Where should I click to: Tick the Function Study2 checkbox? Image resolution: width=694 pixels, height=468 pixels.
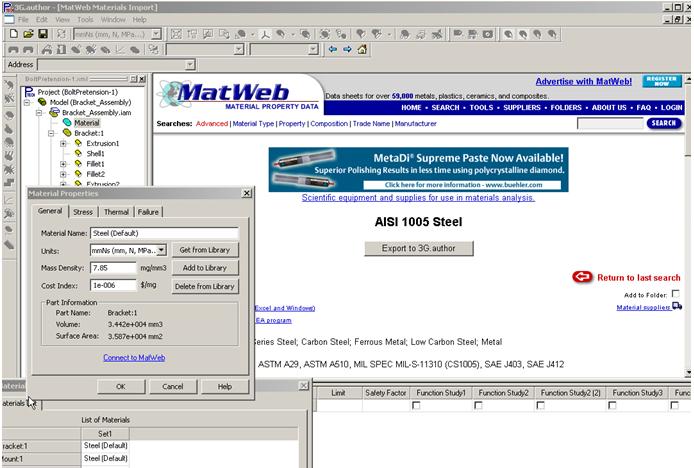point(478,405)
